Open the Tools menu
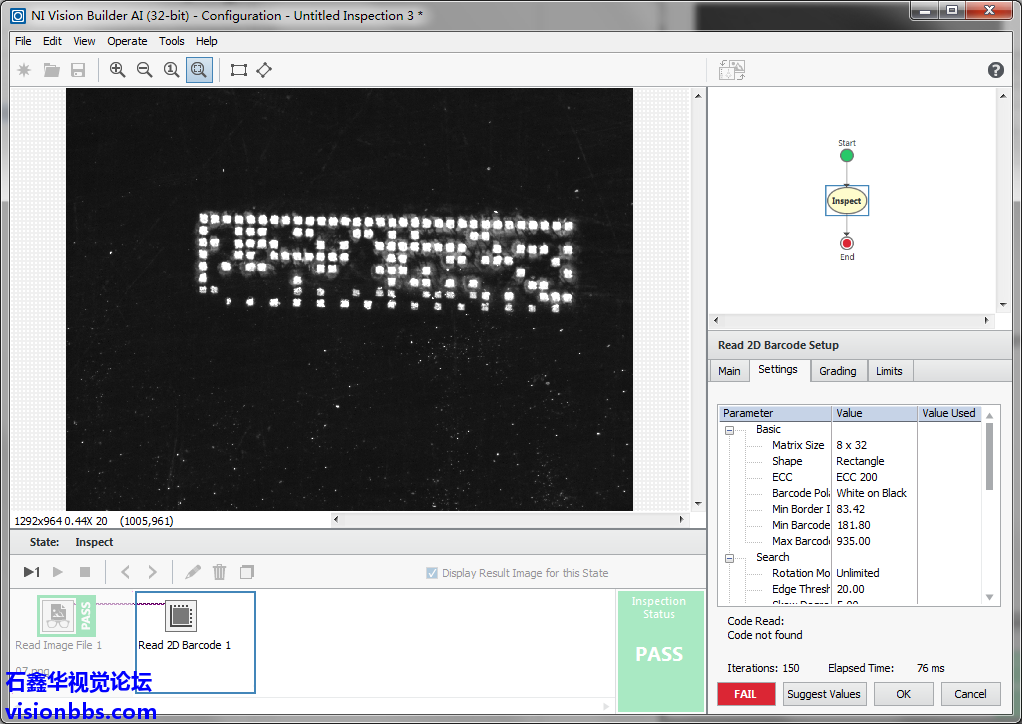The image size is (1022, 724). point(172,41)
